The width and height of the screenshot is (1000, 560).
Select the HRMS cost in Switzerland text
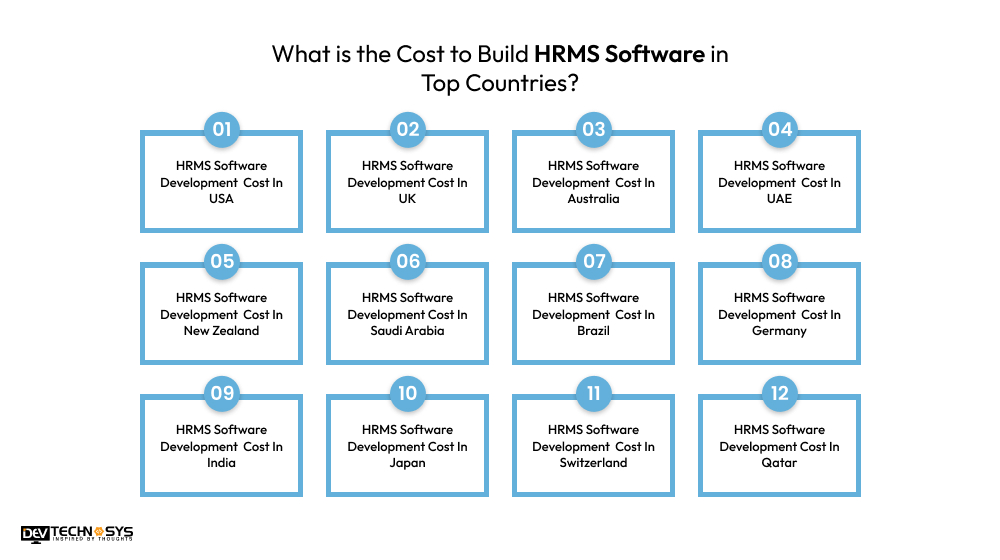tap(594, 446)
